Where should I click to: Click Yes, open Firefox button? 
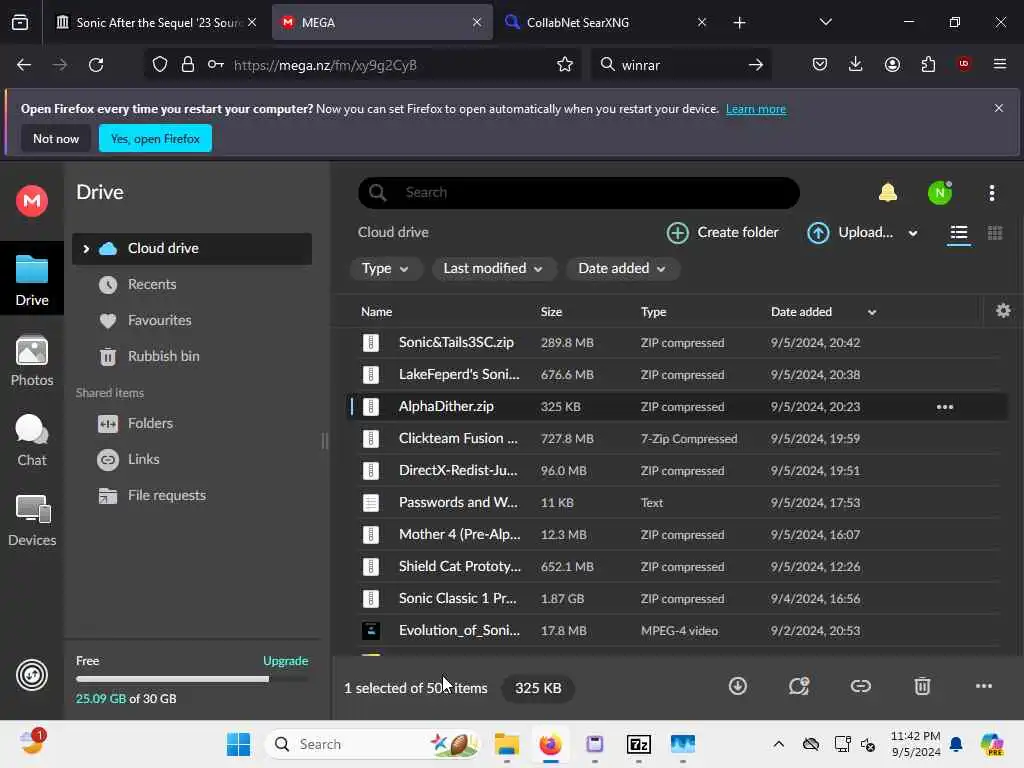(x=155, y=138)
